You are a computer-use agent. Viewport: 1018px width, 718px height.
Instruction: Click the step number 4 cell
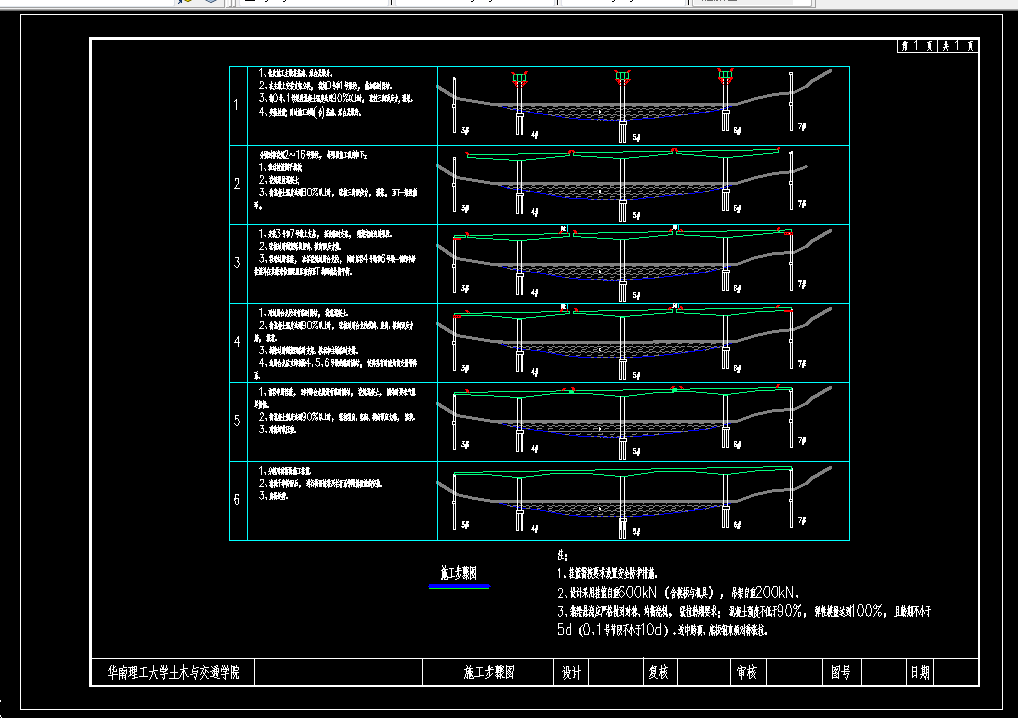[x=238, y=343]
